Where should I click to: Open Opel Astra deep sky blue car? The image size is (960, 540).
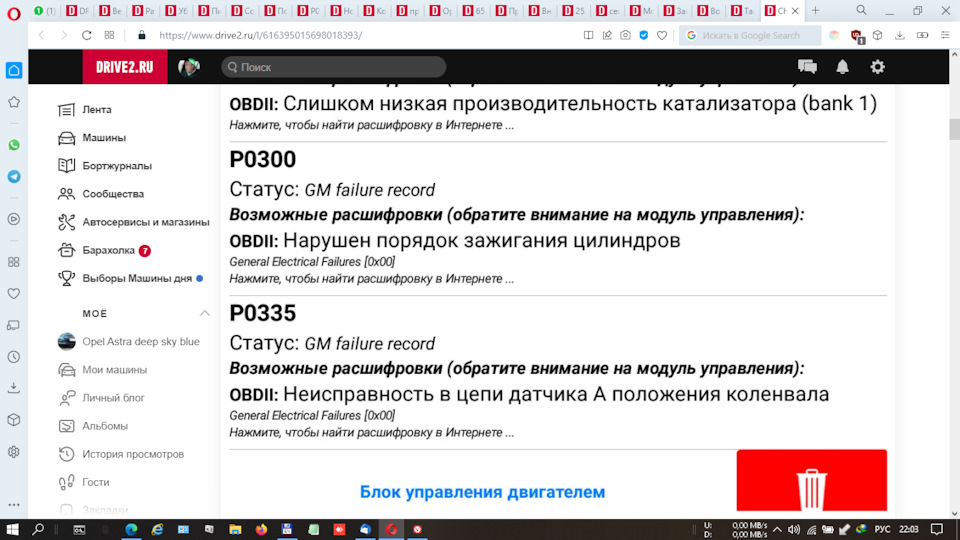click(140, 341)
